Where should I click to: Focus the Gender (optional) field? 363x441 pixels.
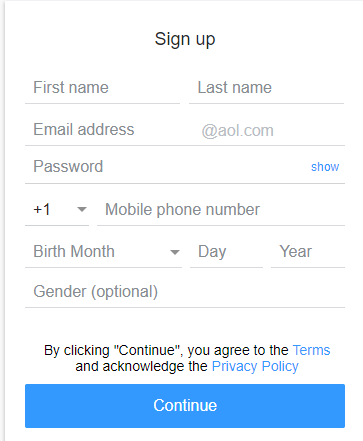(185, 292)
